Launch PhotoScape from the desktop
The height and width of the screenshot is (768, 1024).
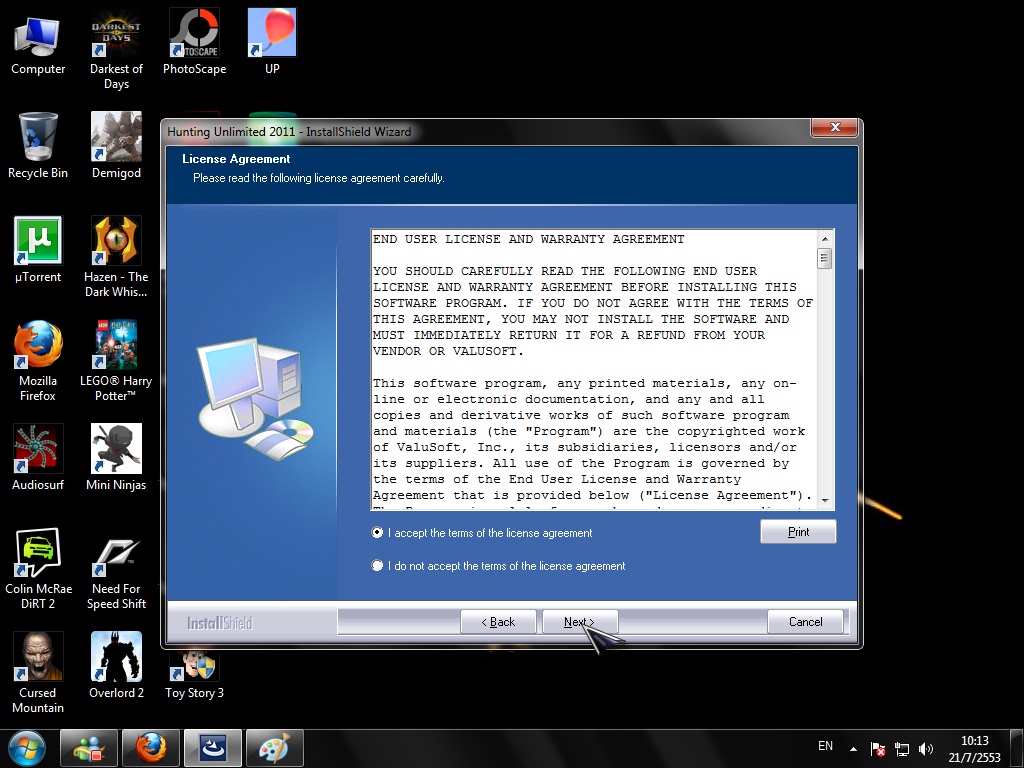click(194, 43)
